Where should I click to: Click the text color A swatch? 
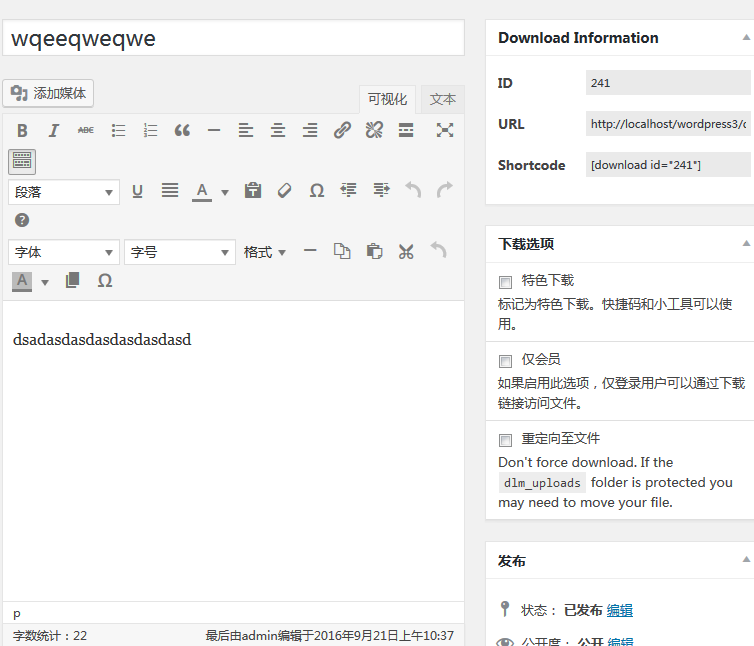point(202,191)
